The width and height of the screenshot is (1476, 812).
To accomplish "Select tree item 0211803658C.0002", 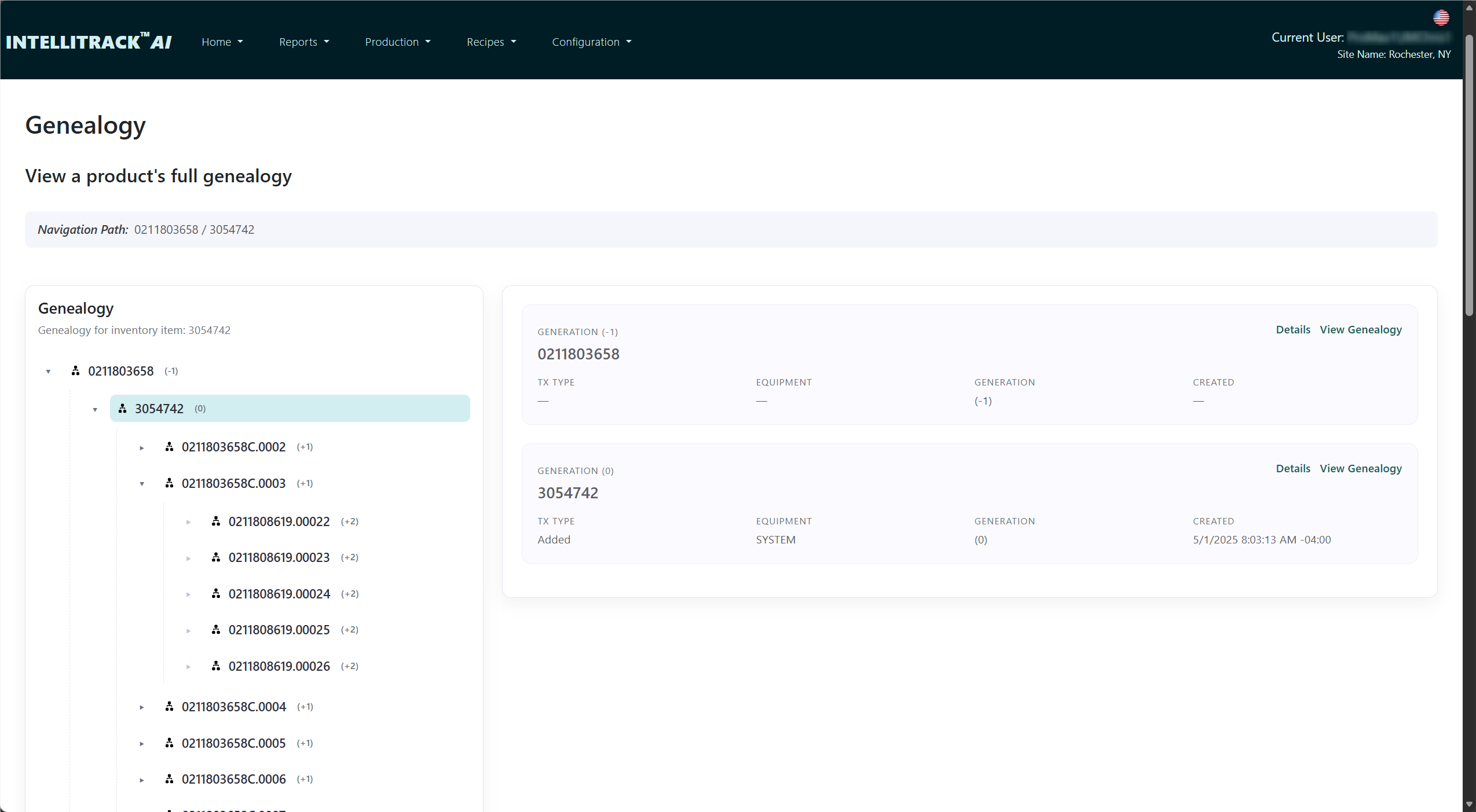I will pyautogui.click(x=233, y=447).
